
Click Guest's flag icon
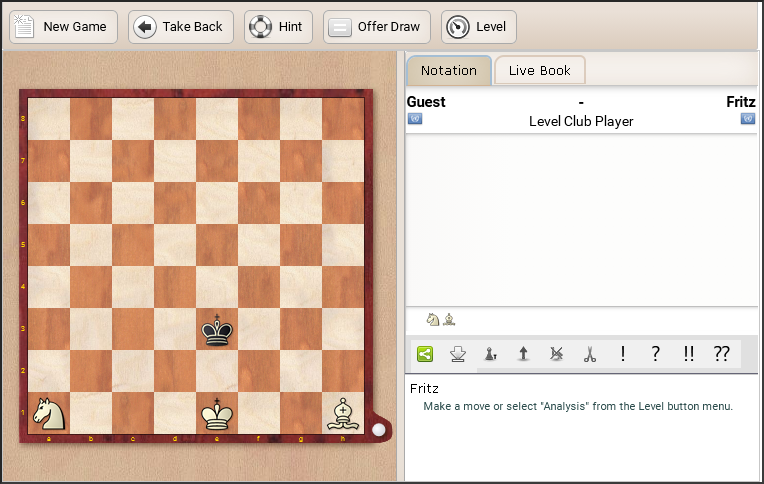(415, 118)
